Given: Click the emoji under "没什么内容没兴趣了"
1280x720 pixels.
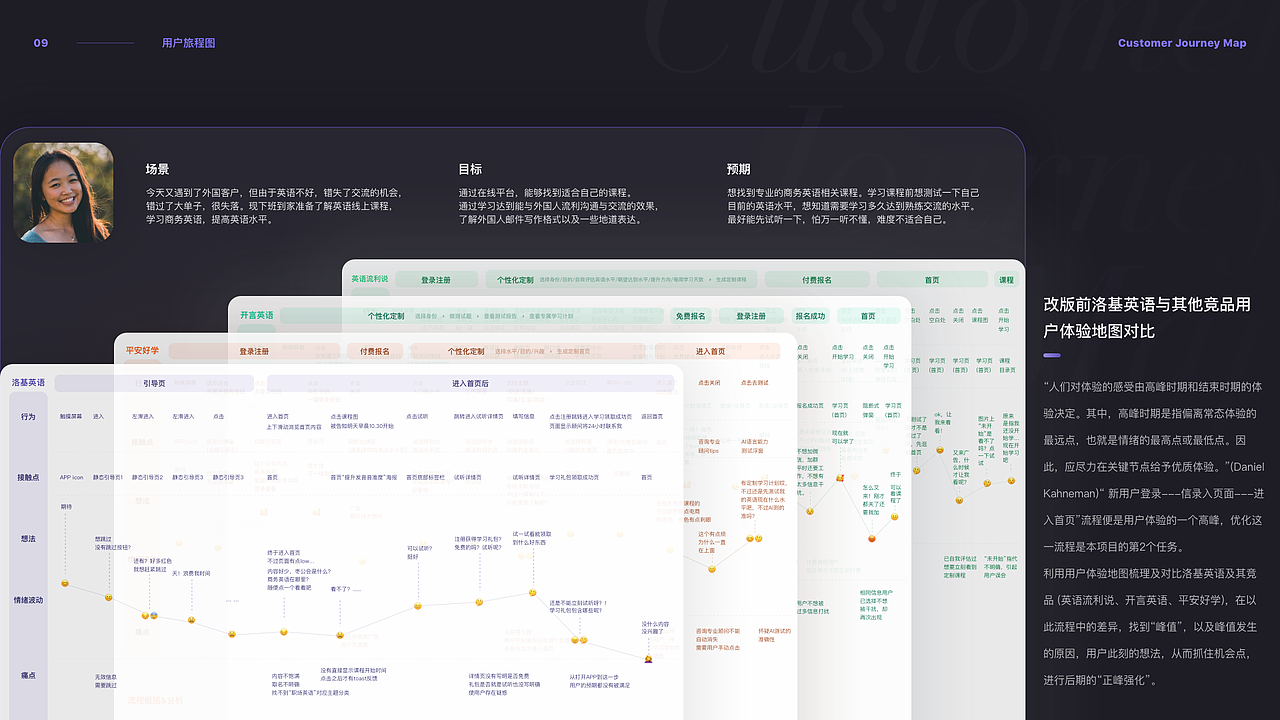Looking at the screenshot, I should pyautogui.click(x=649, y=659).
